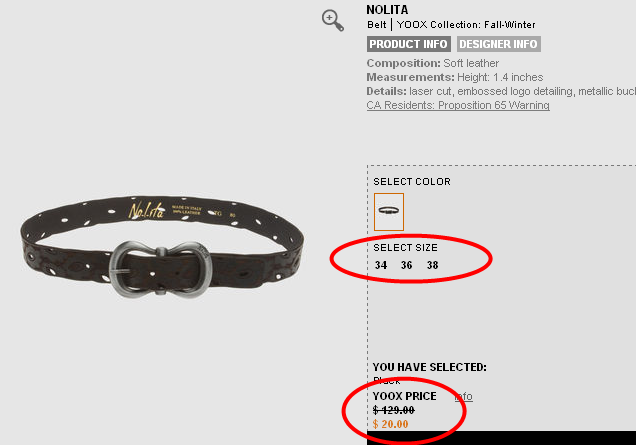Click the sale price $ 20.00
The image size is (636, 445).
pyautogui.click(x=390, y=424)
